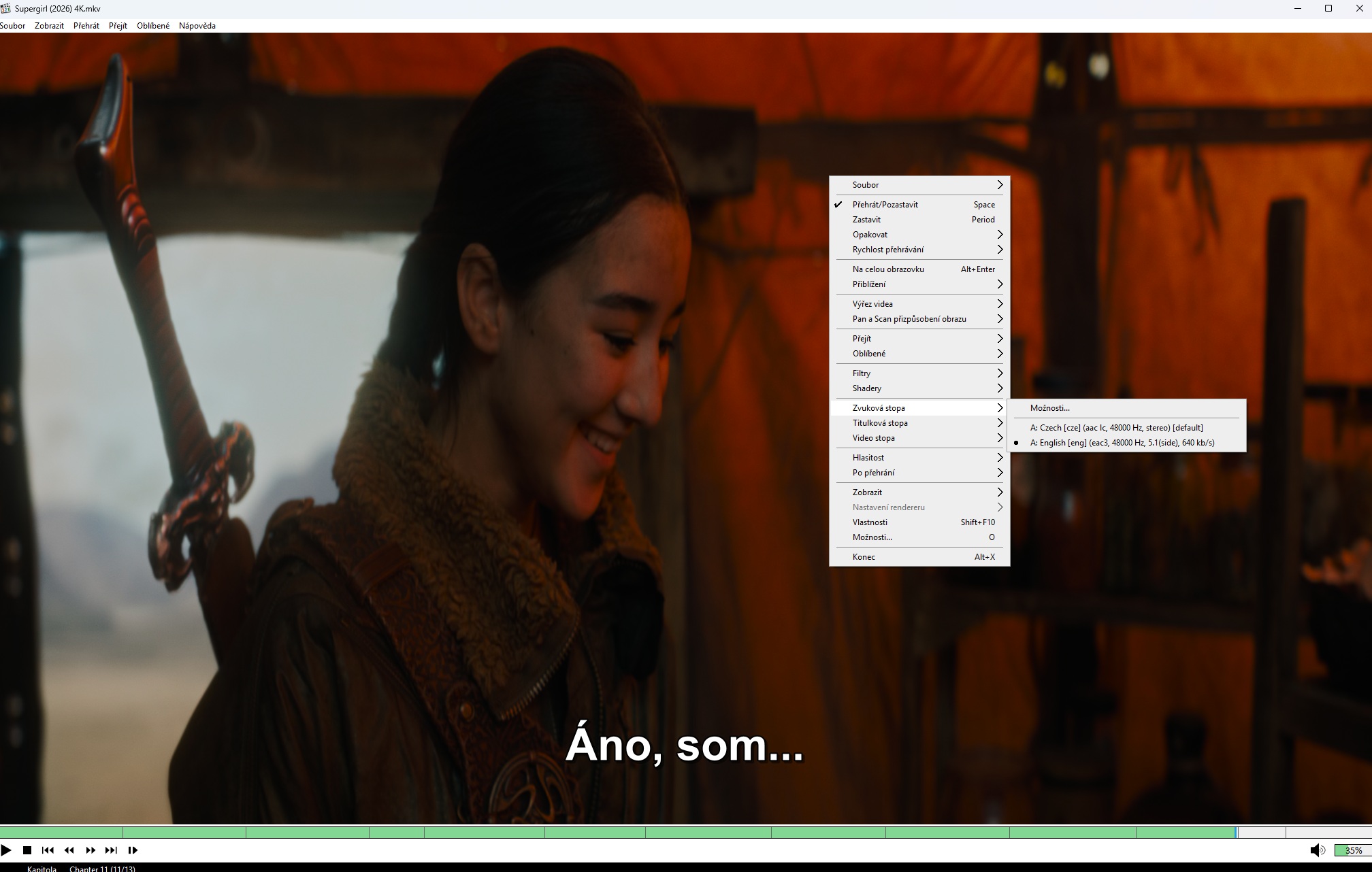This screenshot has width=1372, height=872.
Task: Open Možnosti... in the main context menu
Action: [919, 537]
